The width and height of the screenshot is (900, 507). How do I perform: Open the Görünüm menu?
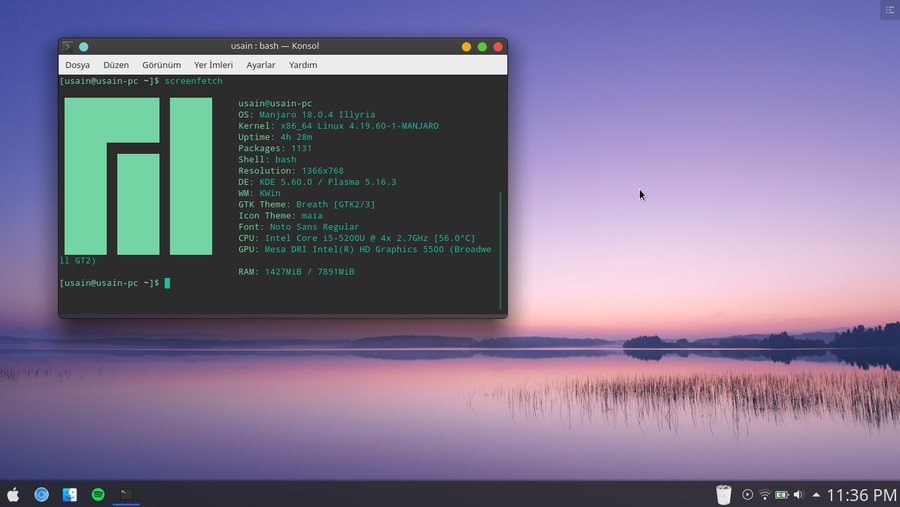pos(161,65)
